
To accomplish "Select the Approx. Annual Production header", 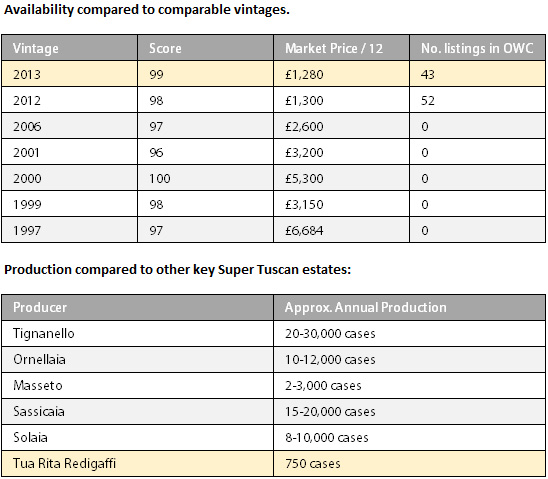I will pyautogui.click(x=410, y=307).
